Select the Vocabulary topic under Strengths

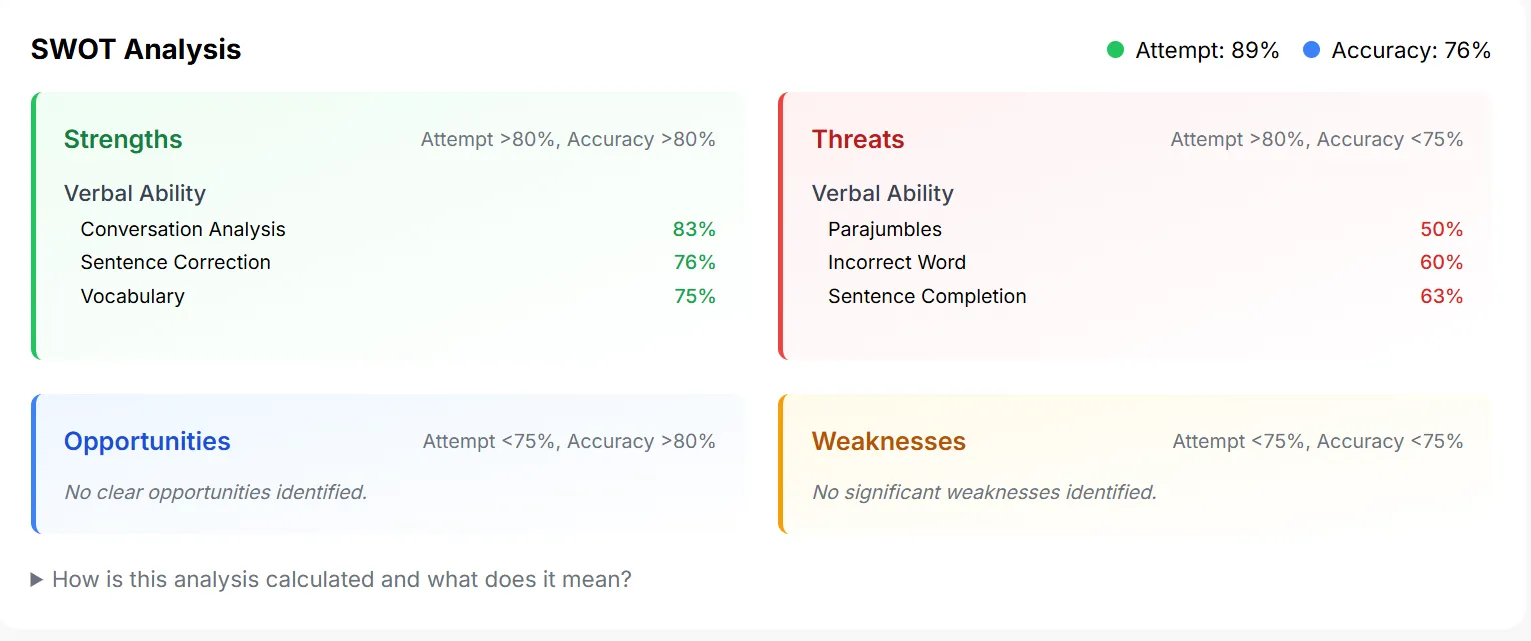[398, 296]
